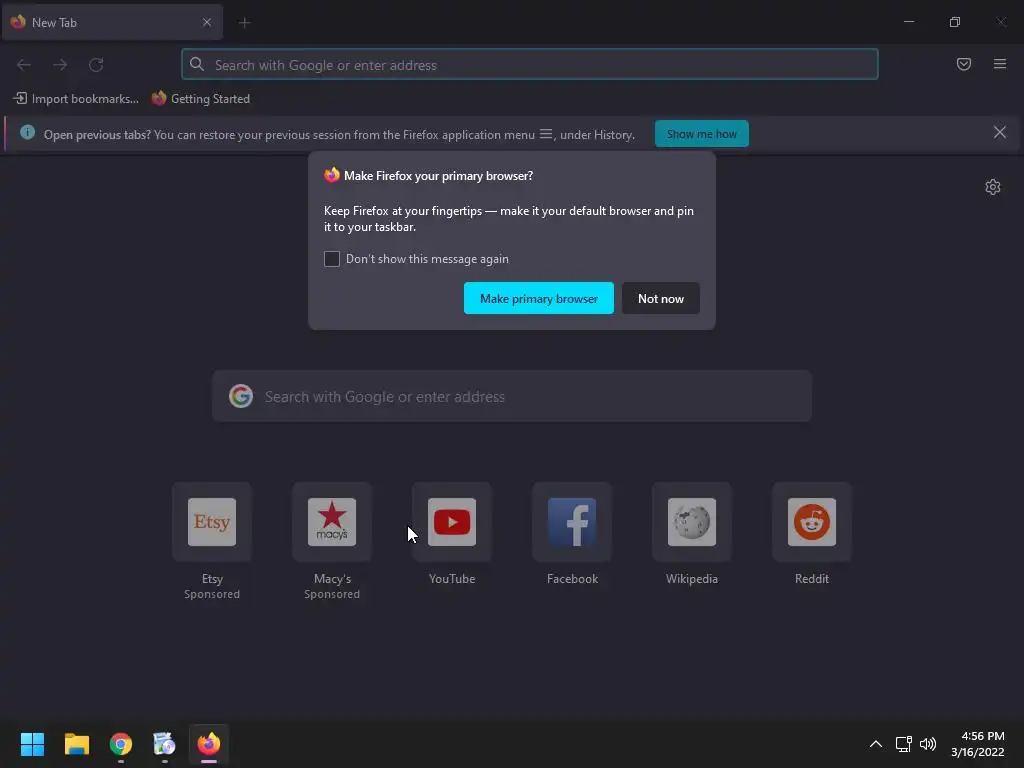
Task: Open Windows Start menu
Action: point(32,744)
